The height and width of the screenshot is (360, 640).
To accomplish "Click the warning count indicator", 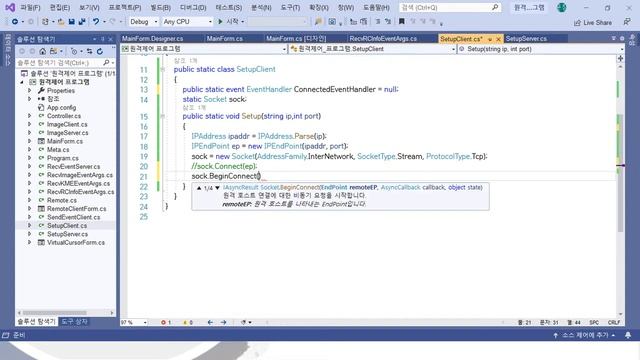I will click(x=188, y=322).
